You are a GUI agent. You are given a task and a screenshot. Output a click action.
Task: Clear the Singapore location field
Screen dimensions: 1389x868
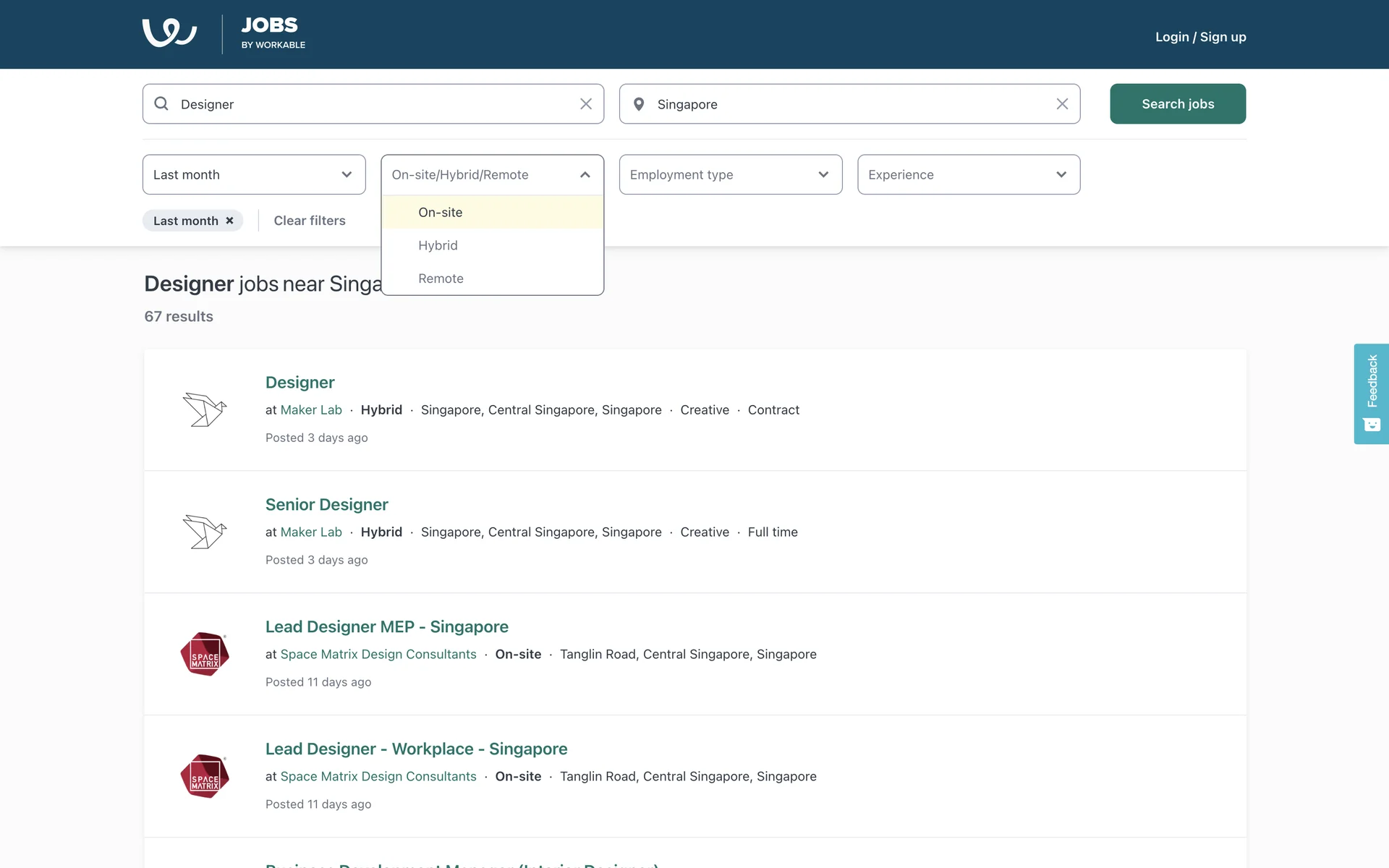[x=1062, y=104]
